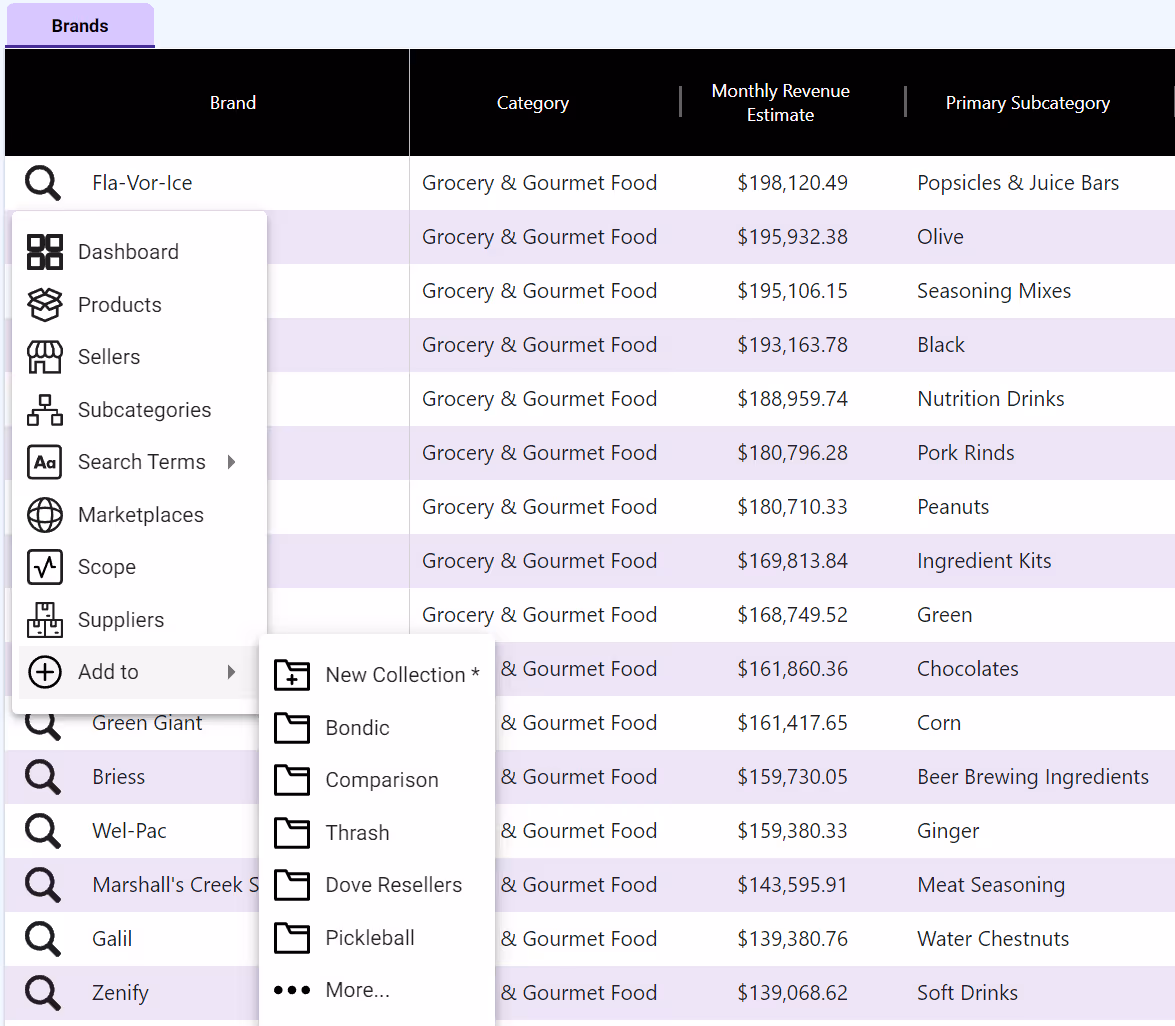Open the Briess brand name
This screenshot has height=1026, width=1175.
coord(118,777)
